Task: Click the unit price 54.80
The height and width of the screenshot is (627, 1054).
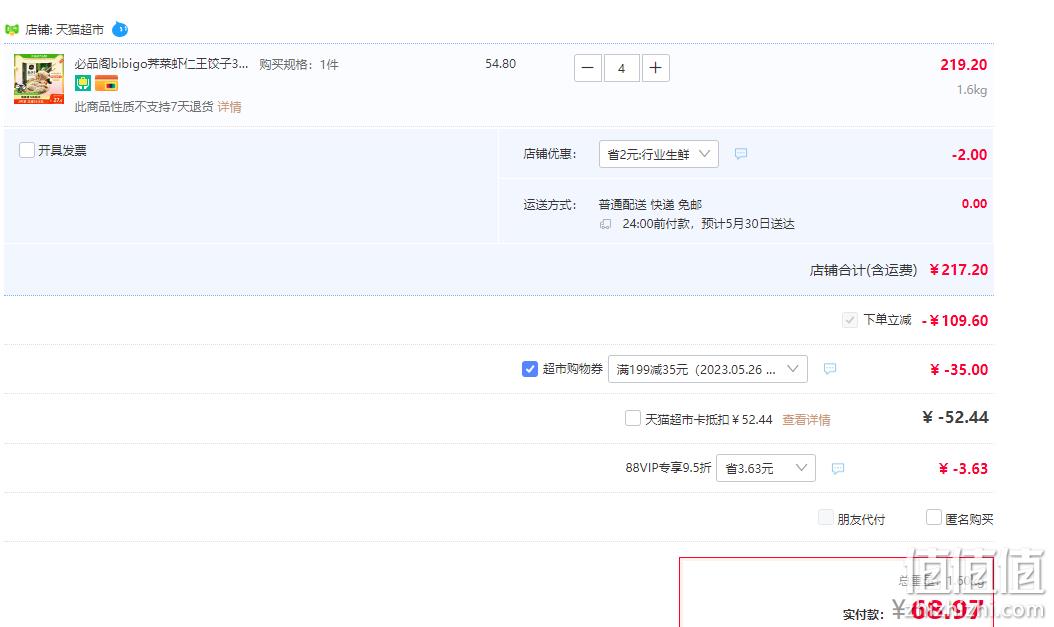Action: [501, 64]
